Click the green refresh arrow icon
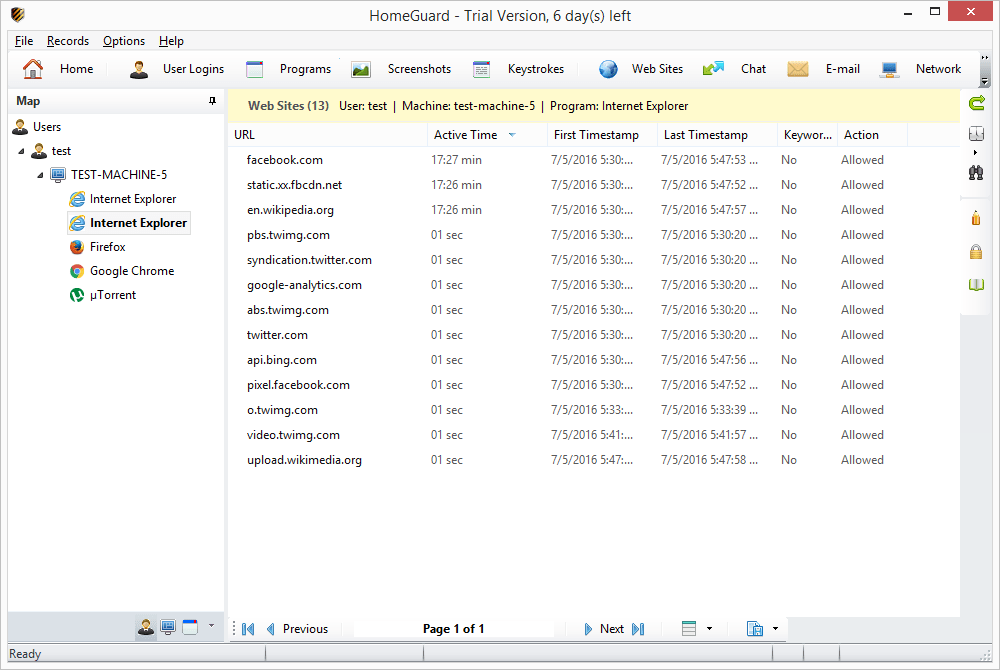 point(977,103)
